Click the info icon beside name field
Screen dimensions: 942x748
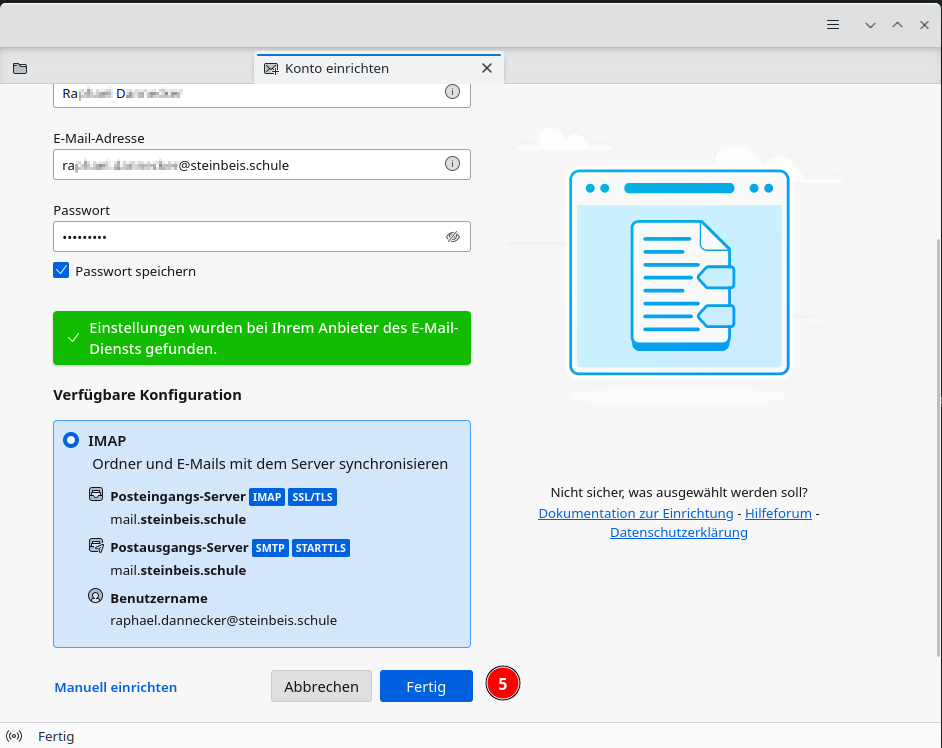(x=452, y=92)
